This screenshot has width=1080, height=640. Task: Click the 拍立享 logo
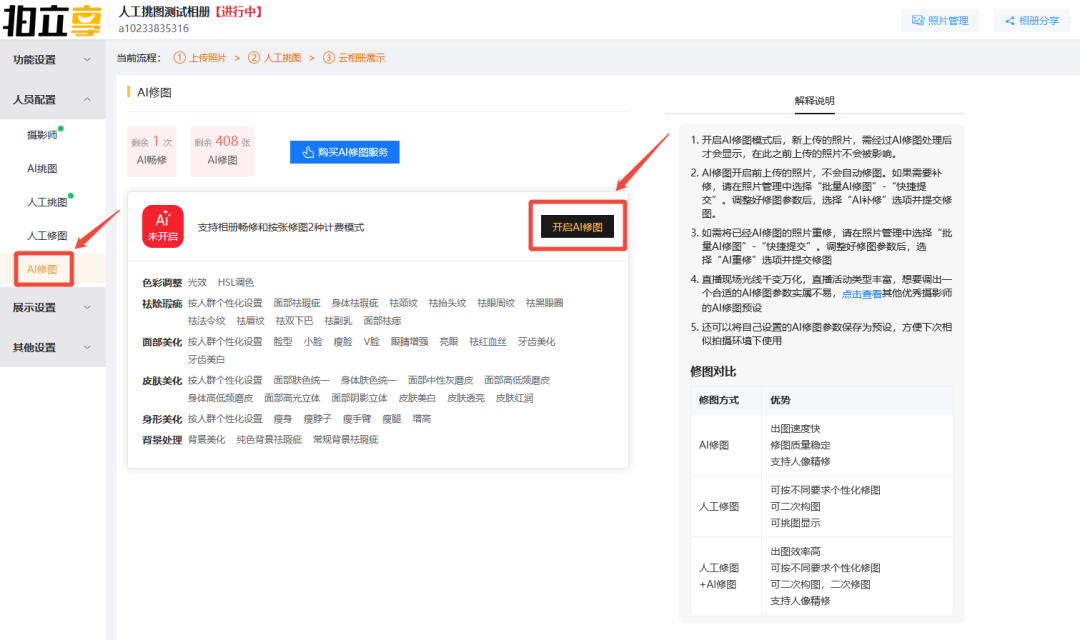pyautogui.click(x=53, y=20)
